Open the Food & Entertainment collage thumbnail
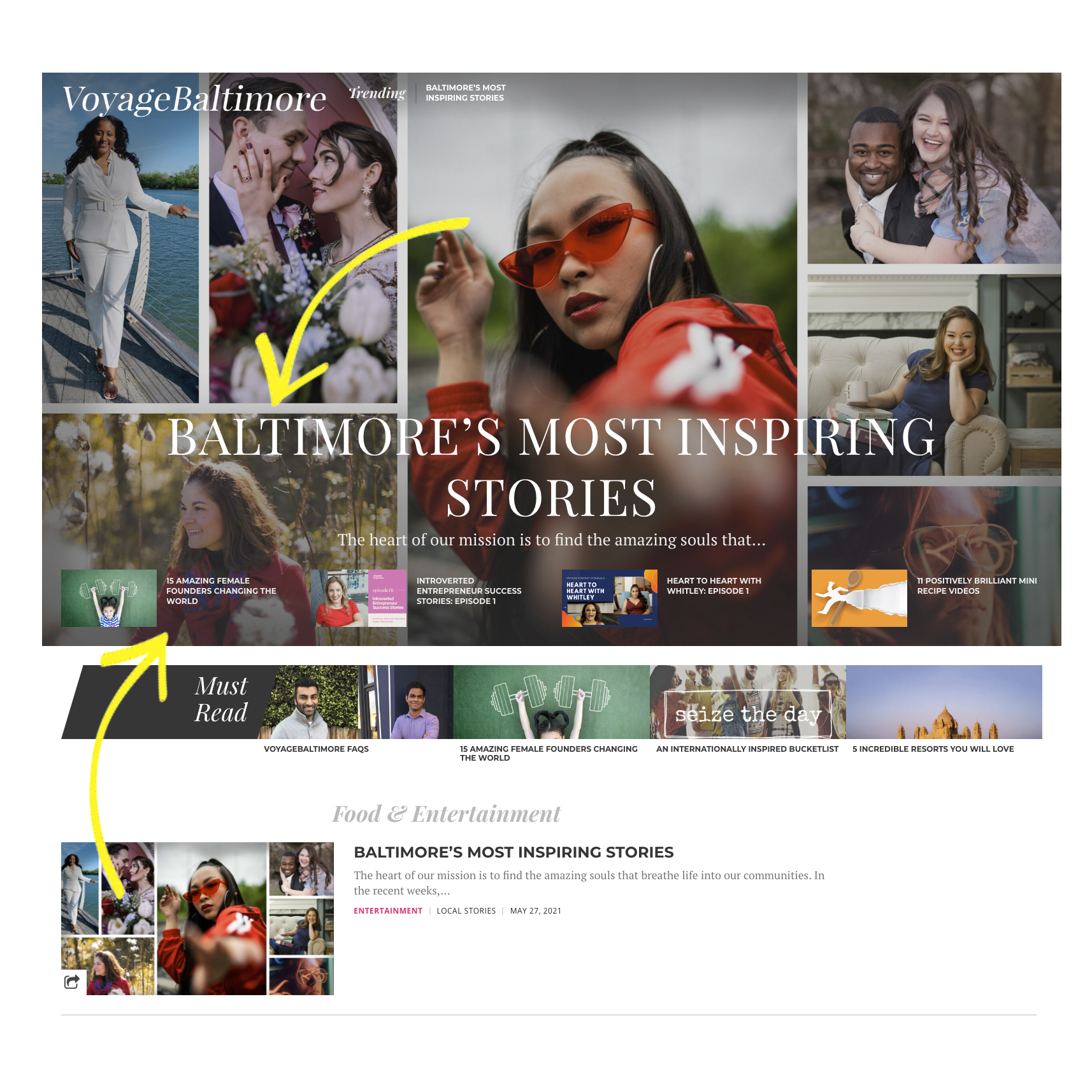1092x1092 pixels. pyautogui.click(x=198, y=919)
